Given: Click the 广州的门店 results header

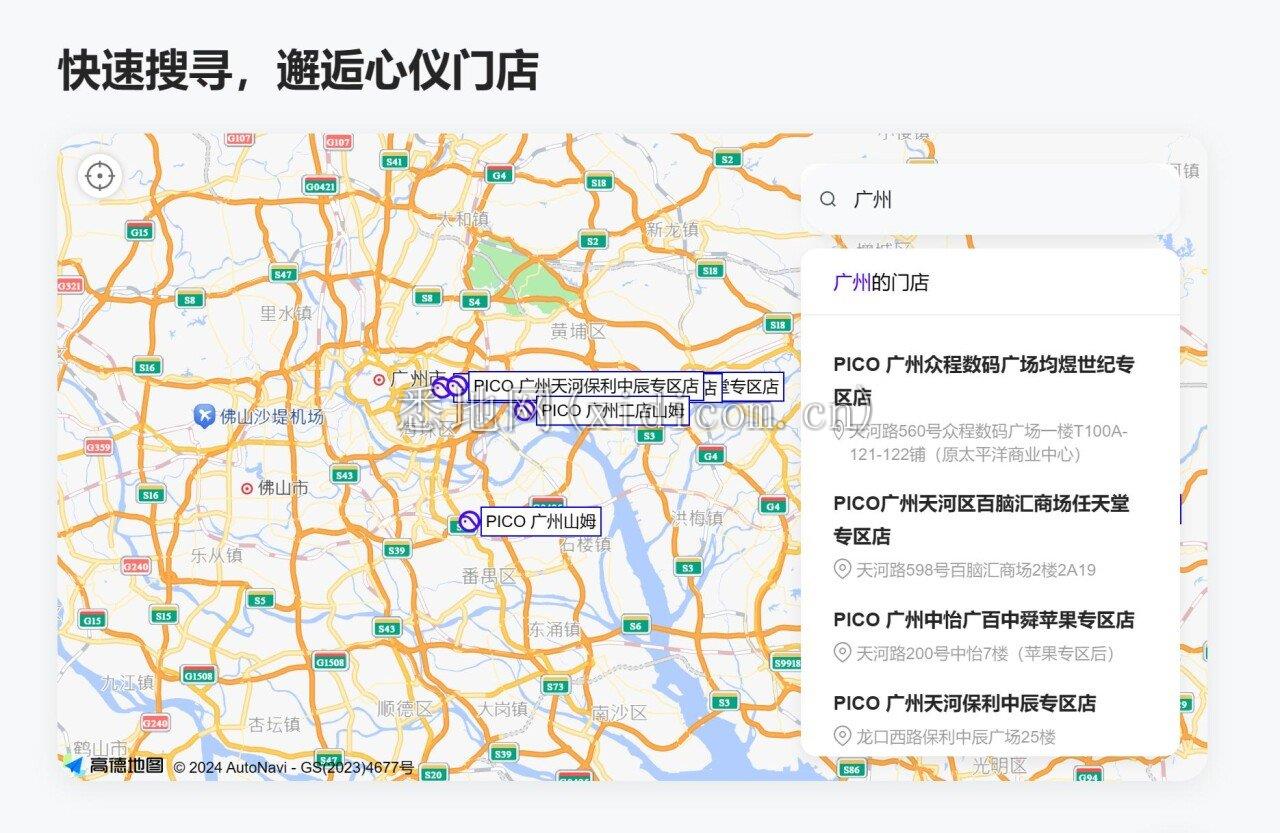Looking at the screenshot, I should [881, 282].
